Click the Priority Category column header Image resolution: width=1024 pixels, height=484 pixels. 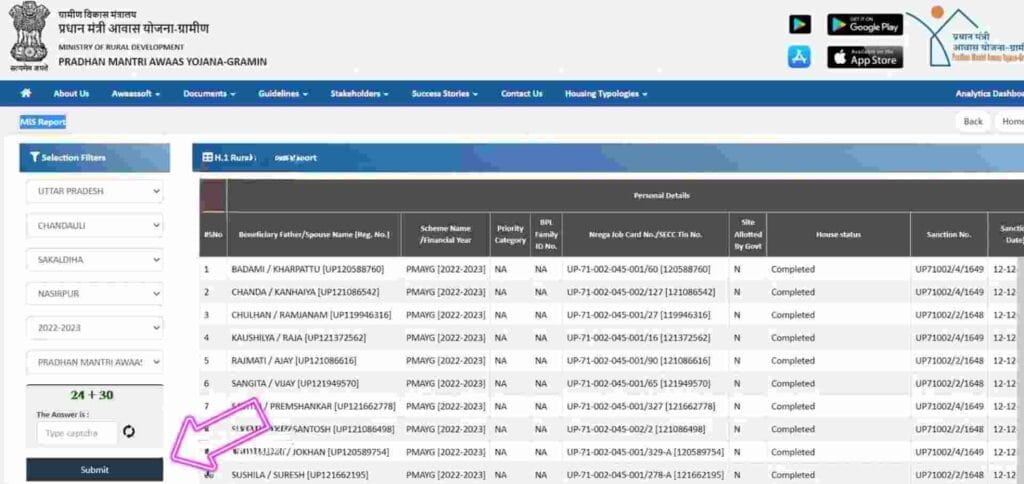pyautogui.click(x=510, y=234)
